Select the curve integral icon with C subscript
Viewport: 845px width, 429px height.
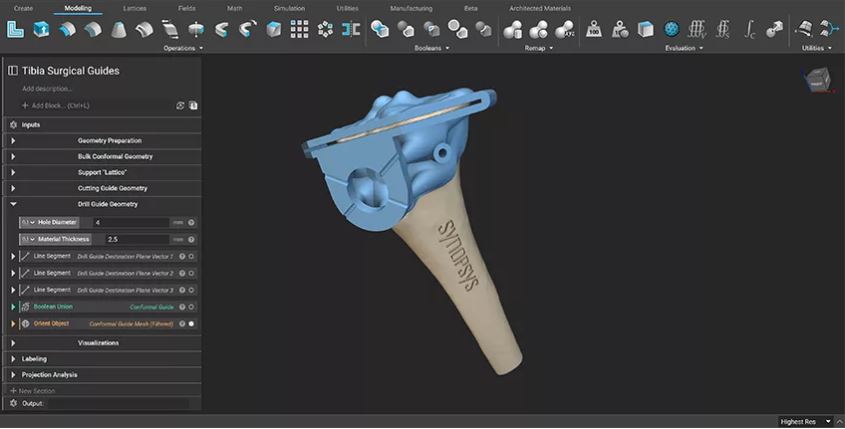pos(749,29)
